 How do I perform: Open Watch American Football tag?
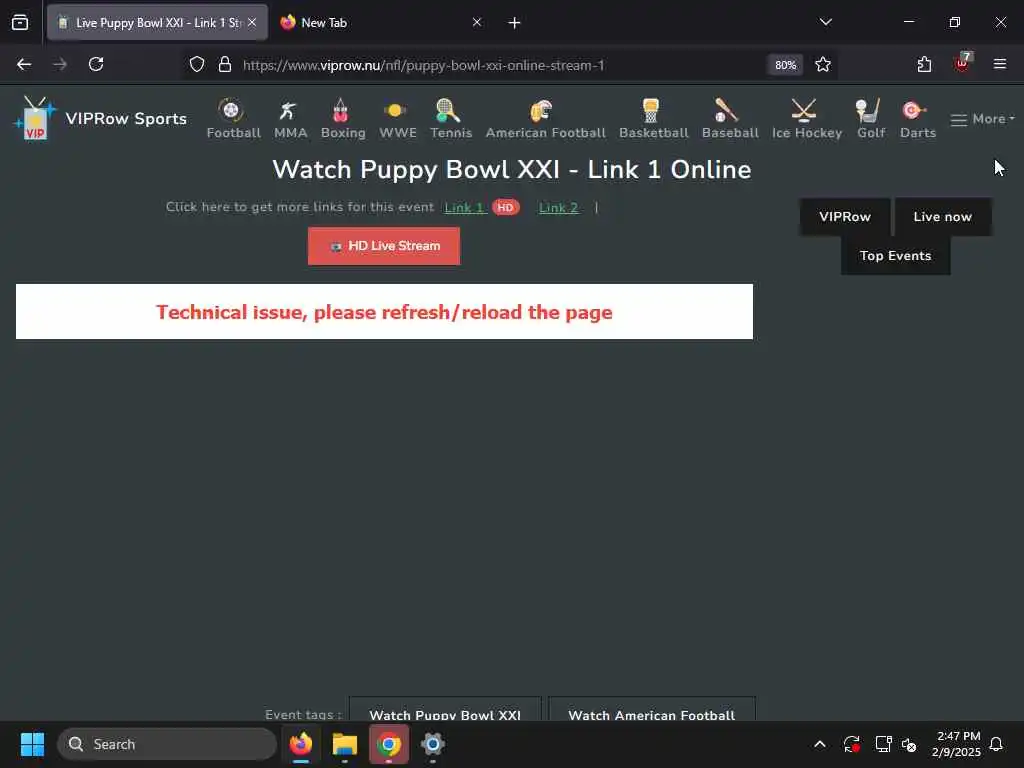(652, 710)
